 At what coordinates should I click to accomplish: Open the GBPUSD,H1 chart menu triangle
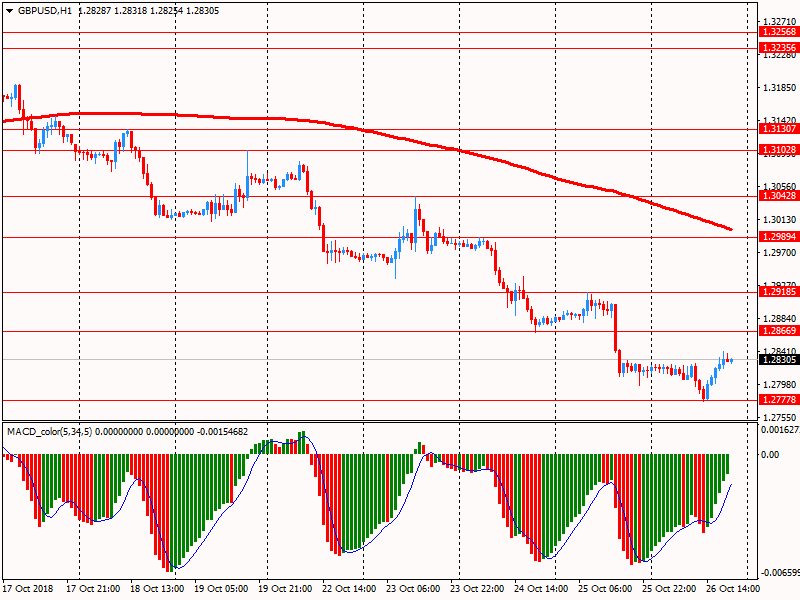9,11
